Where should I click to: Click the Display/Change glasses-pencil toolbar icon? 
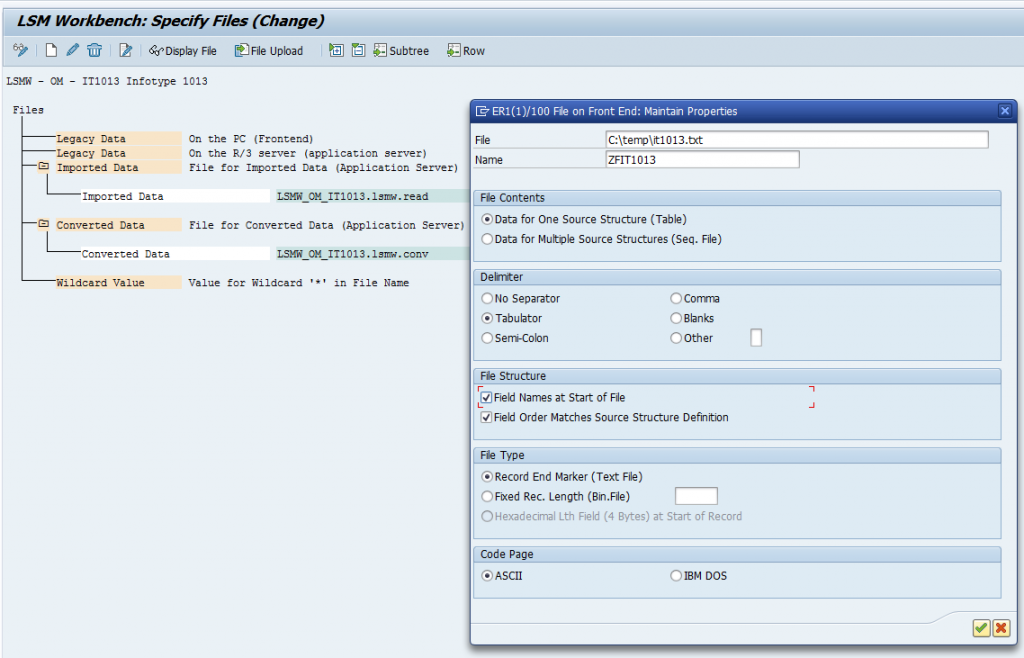[x=20, y=50]
